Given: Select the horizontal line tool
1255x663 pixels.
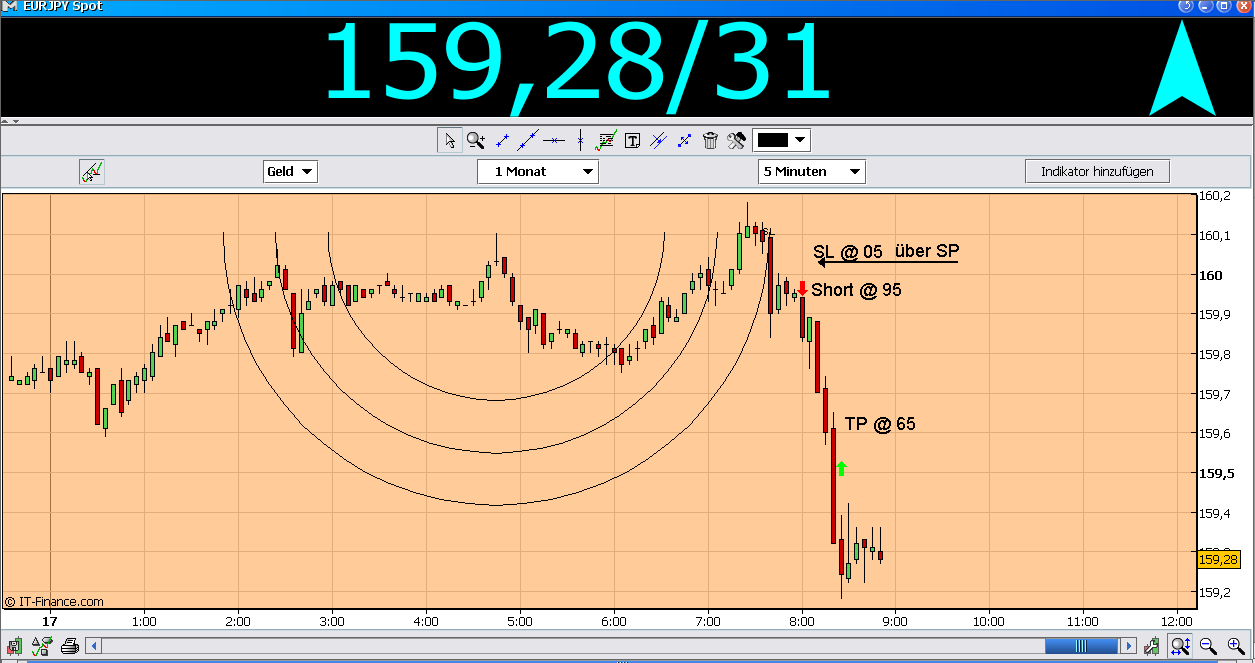Looking at the screenshot, I should (x=554, y=141).
